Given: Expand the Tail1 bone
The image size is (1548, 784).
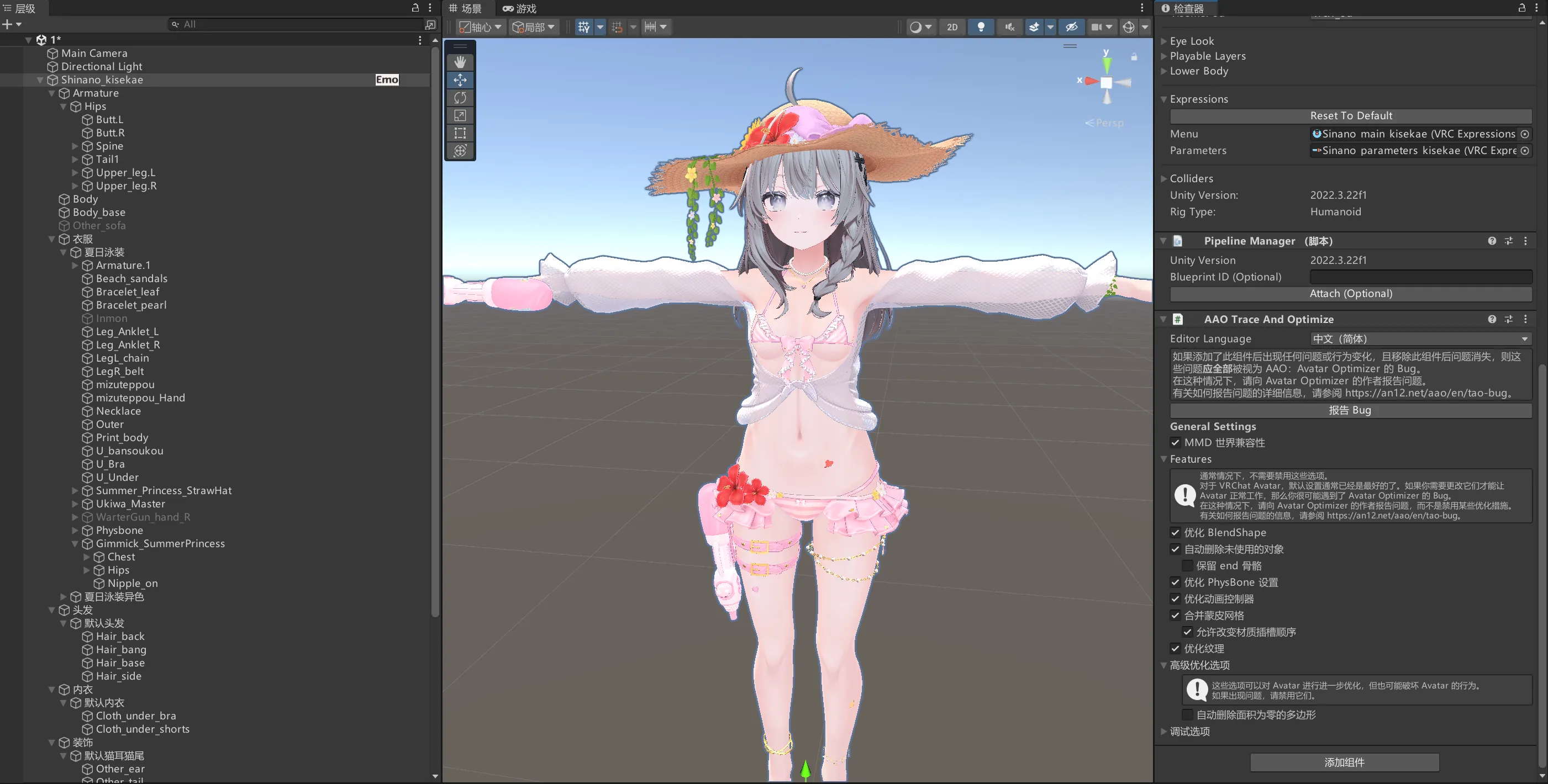Looking at the screenshot, I should point(75,159).
